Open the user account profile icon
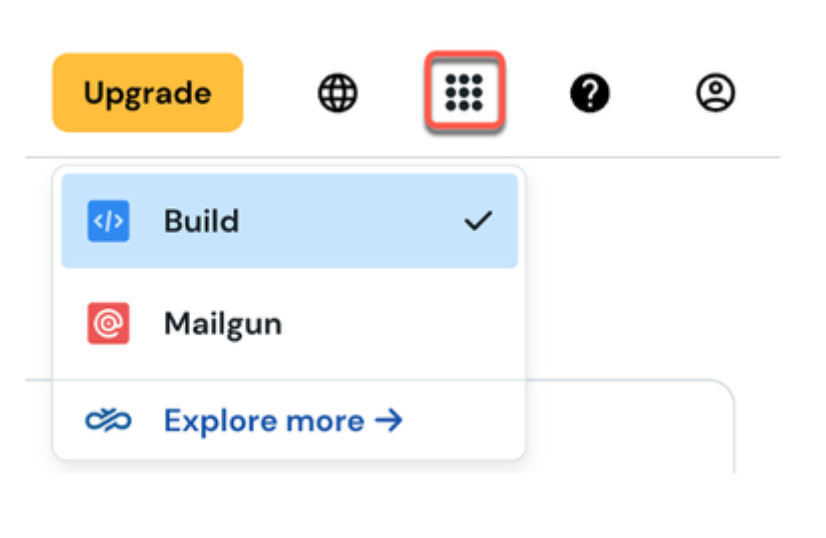This screenshot has width=826, height=538. (x=715, y=93)
